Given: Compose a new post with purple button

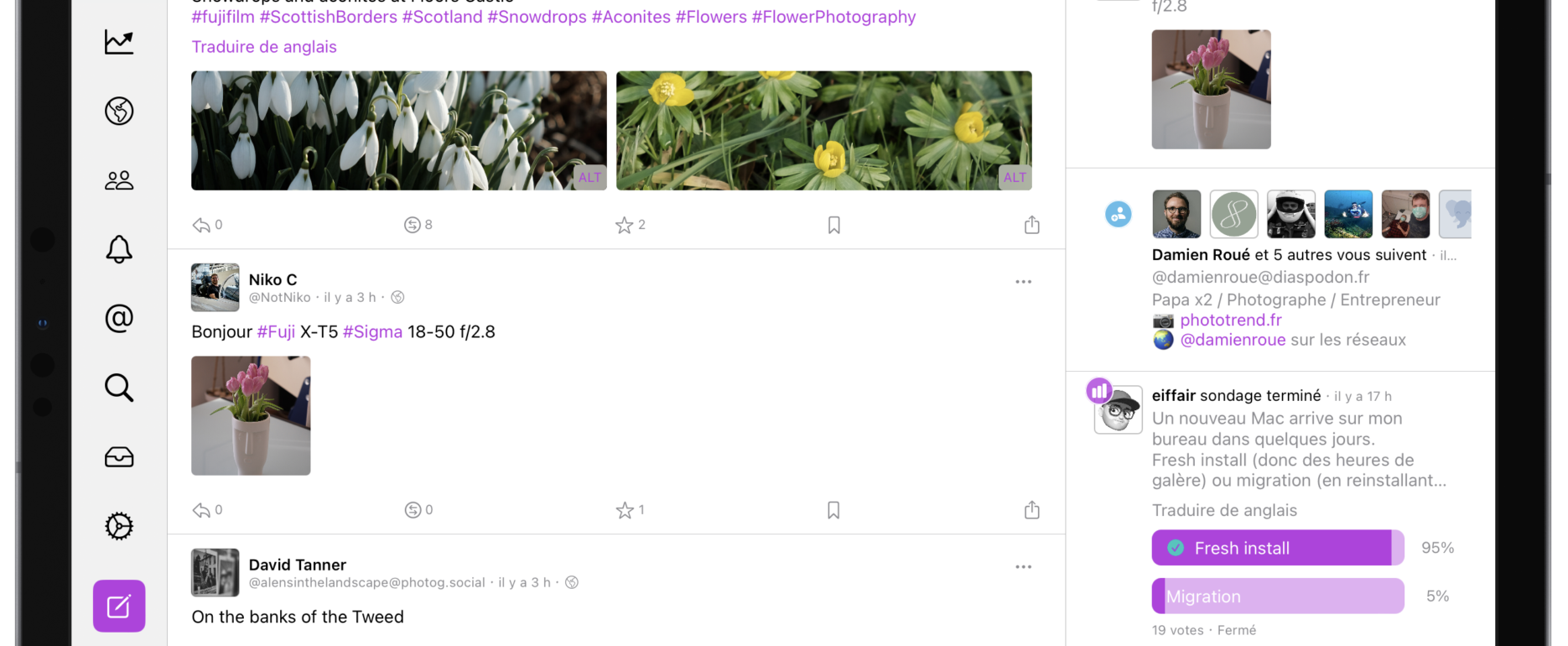Looking at the screenshot, I should tap(119, 606).
